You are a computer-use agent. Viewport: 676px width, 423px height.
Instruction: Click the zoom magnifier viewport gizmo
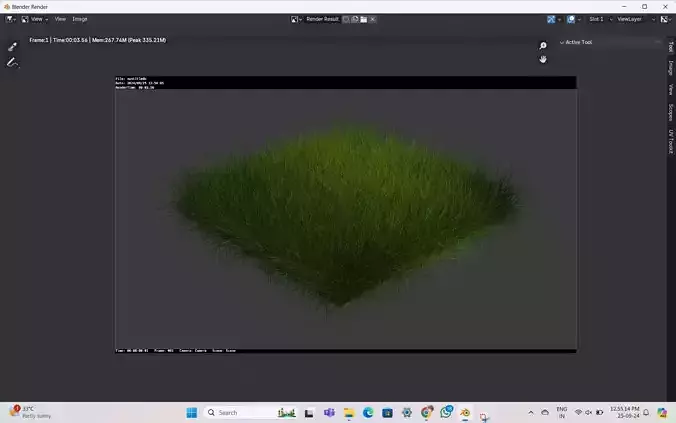pos(543,46)
